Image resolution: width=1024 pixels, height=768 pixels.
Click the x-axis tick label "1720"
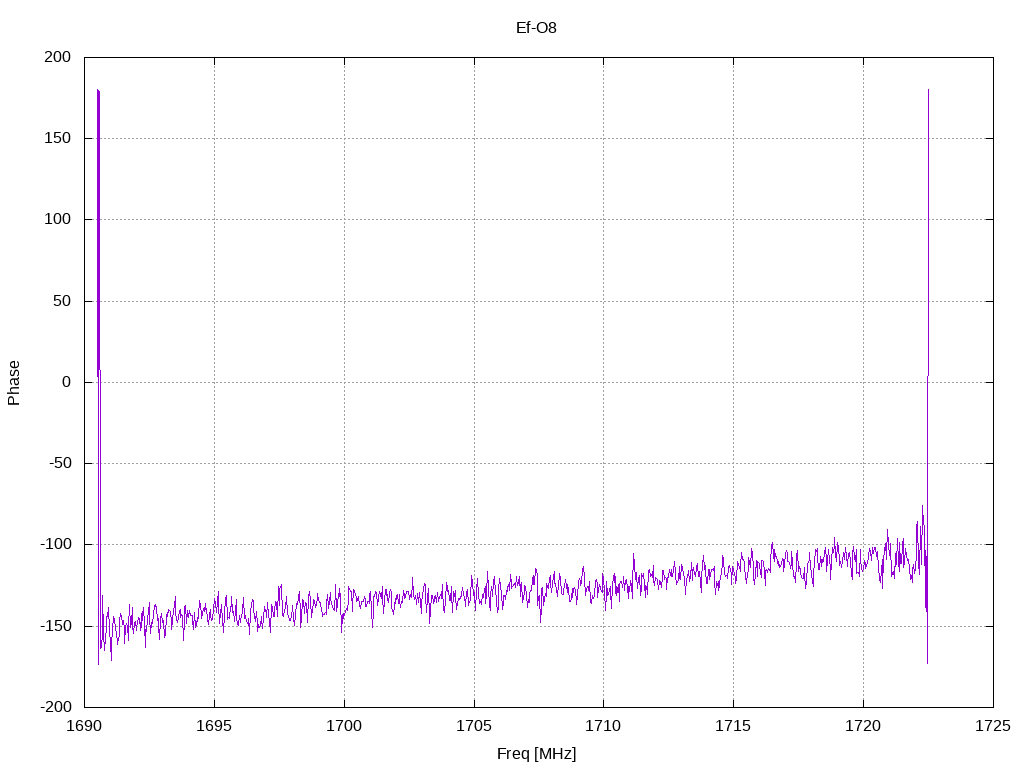[x=863, y=726]
